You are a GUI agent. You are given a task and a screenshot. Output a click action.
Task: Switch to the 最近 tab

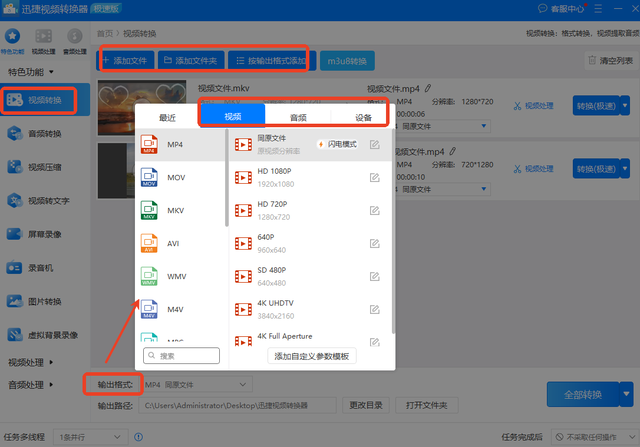pos(167,118)
